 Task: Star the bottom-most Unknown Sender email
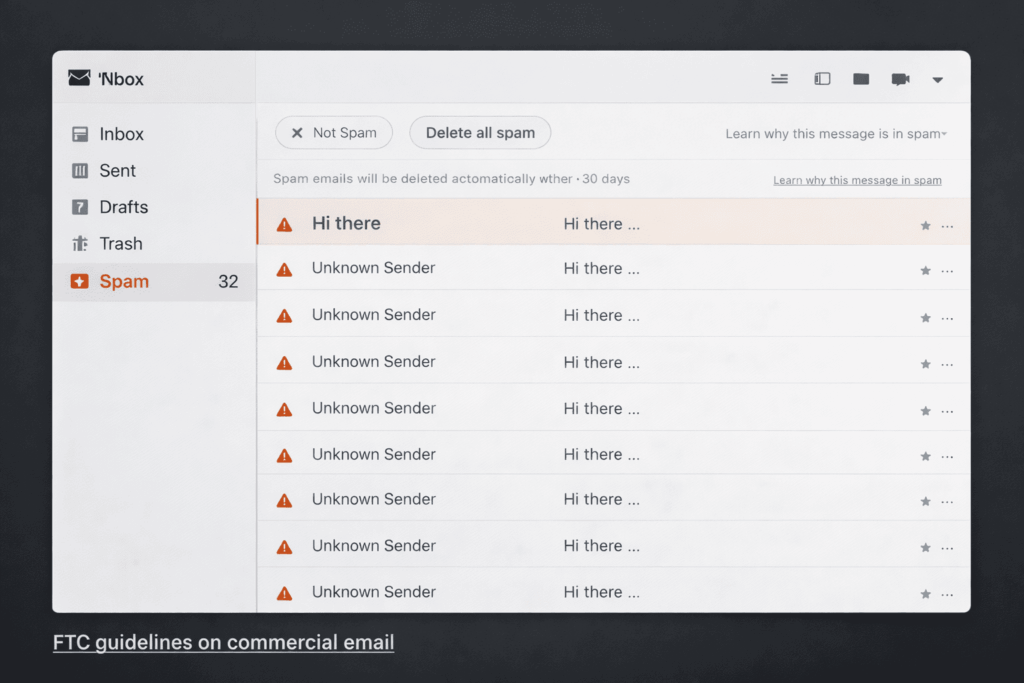point(925,594)
